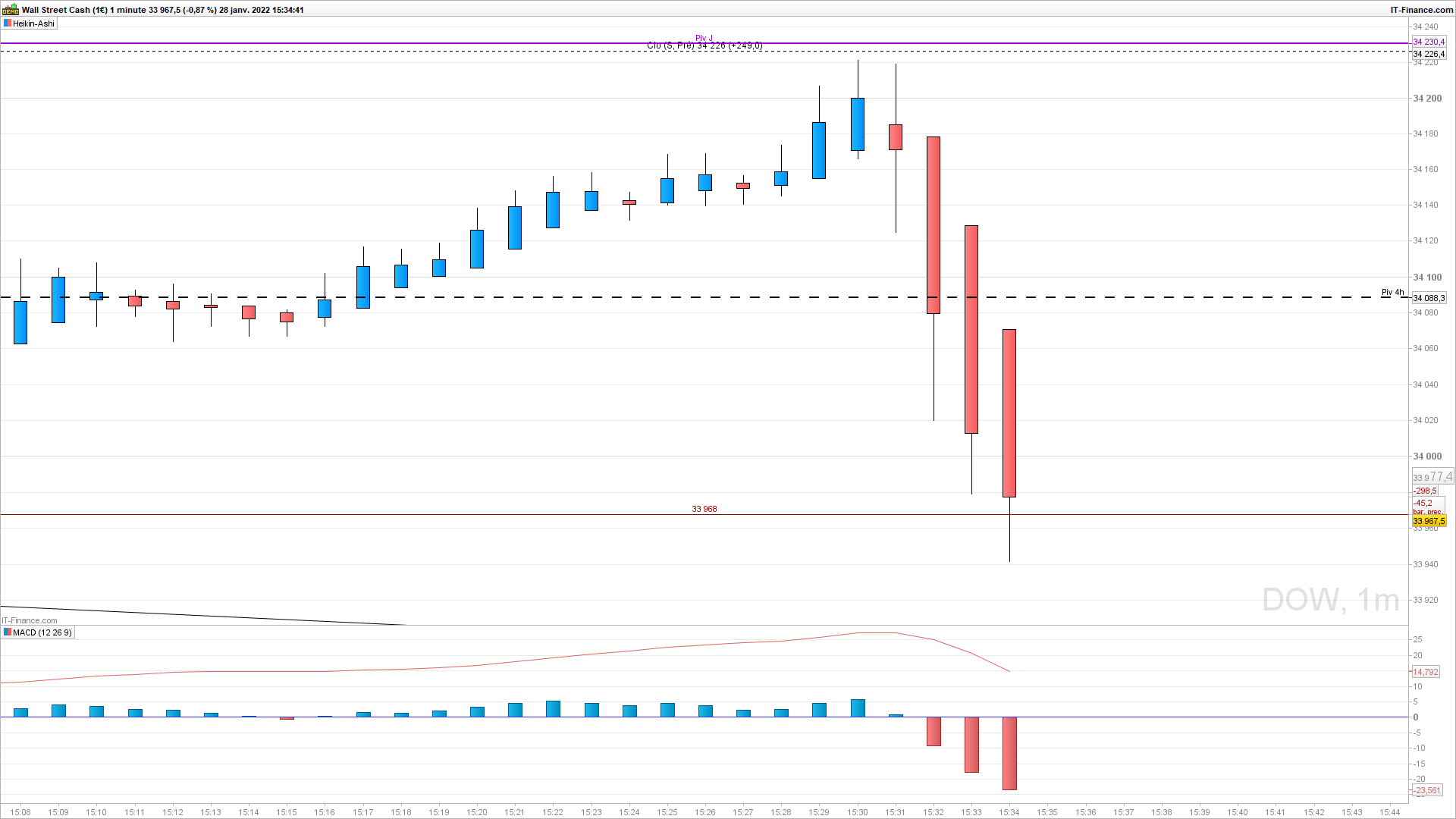Click the large red 15:32 Heikin-Ashi candle
The image size is (1456, 819).
(934, 225)
